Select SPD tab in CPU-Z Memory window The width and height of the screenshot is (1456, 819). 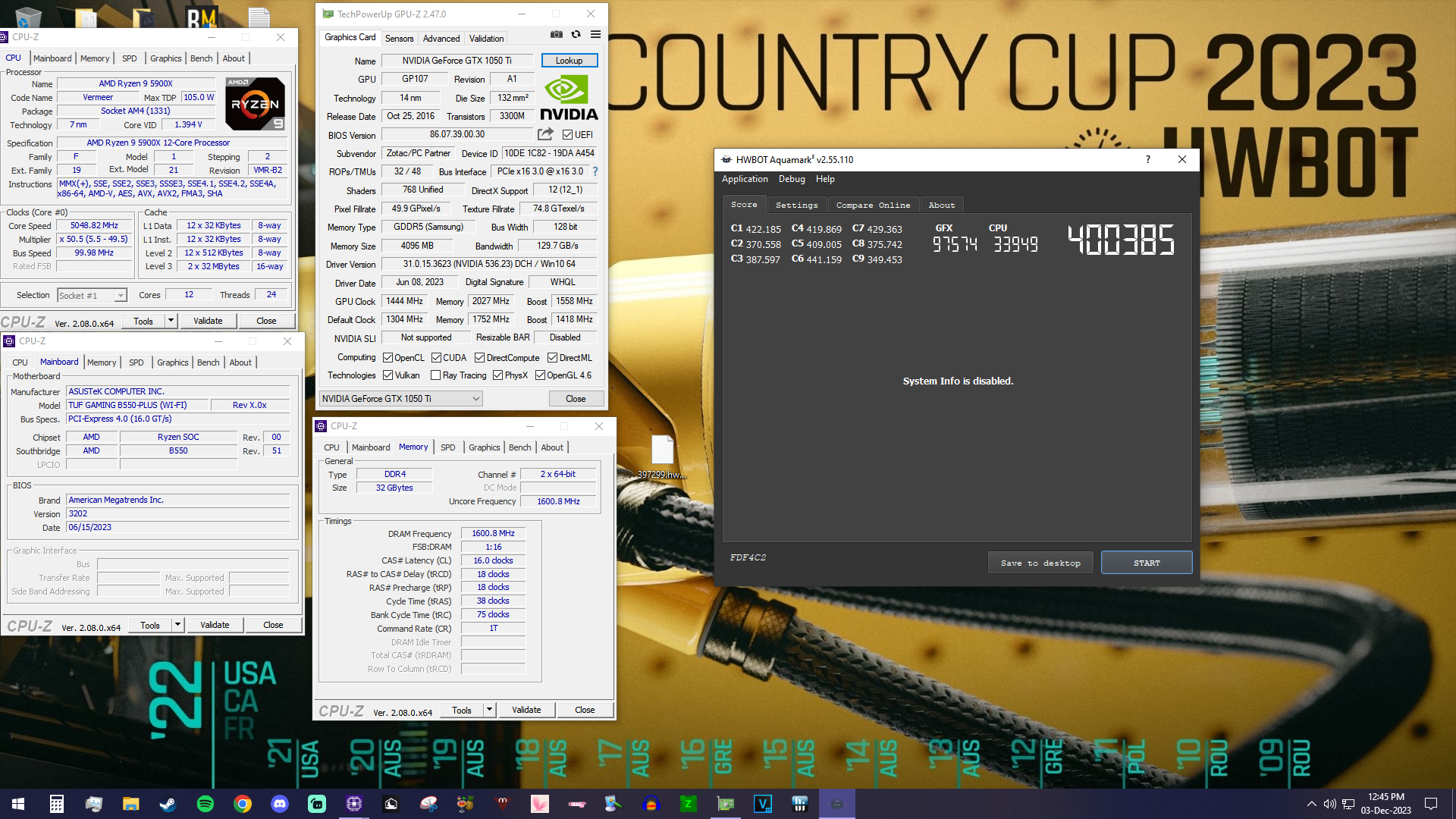coord(448,447)
